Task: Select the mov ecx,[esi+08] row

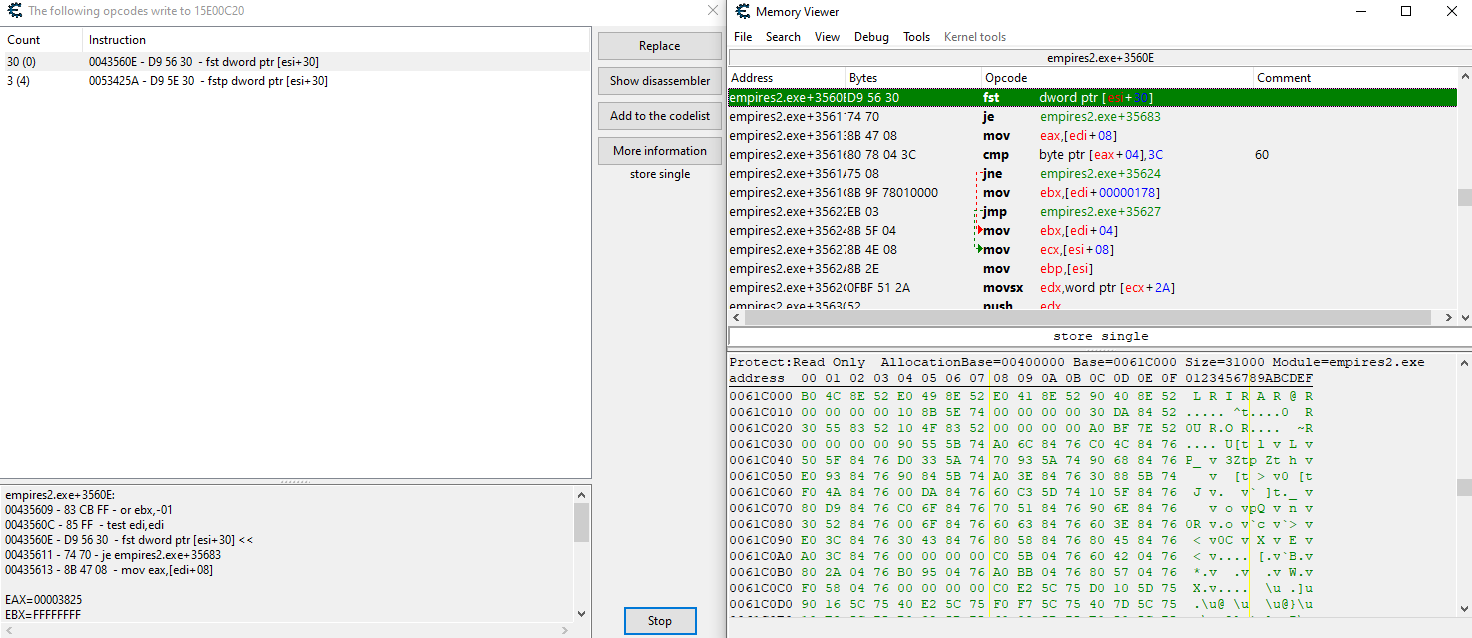Action: 1092,250
